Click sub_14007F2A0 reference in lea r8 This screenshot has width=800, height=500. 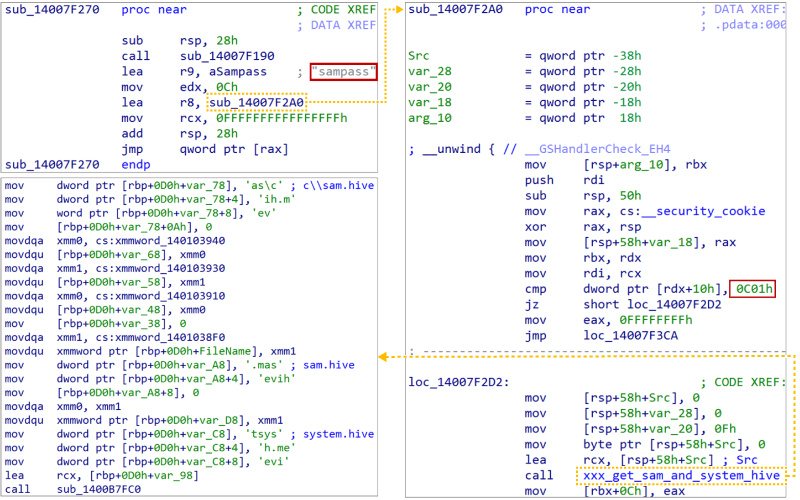pos(257,103)
